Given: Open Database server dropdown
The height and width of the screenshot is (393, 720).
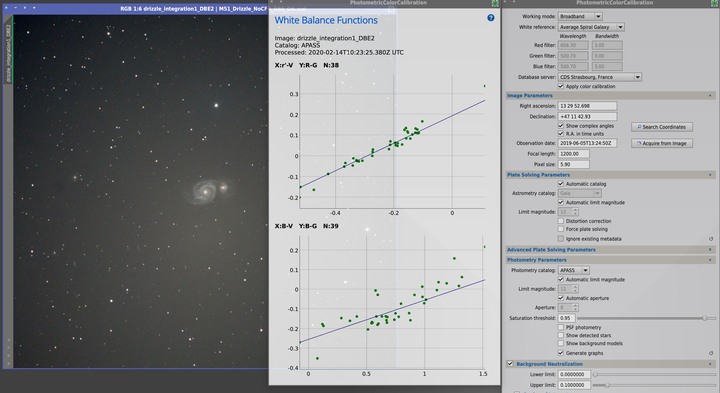Looking at the screenshot, I should 599,77.
